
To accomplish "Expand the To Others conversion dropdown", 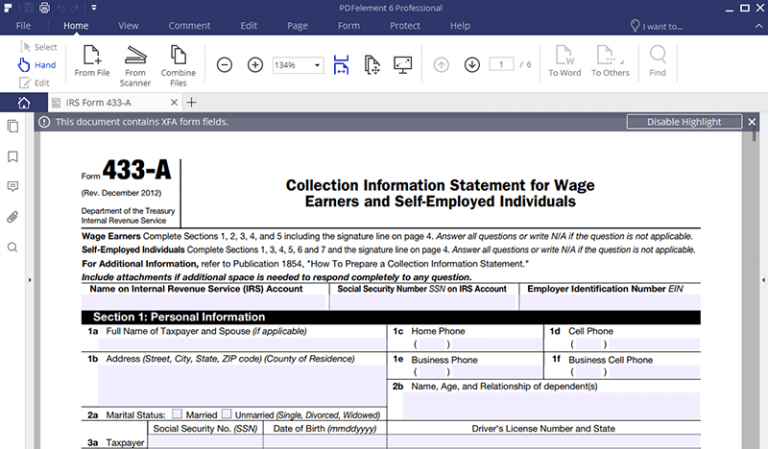I will pyautogui.click(x=610, y=61).
